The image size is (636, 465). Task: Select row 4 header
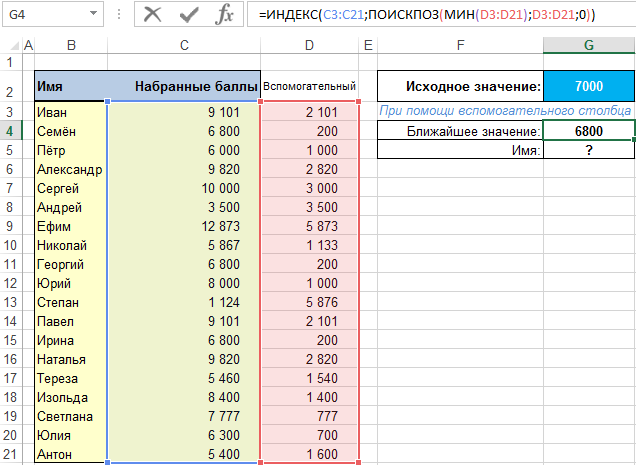[x=10, y=131]
